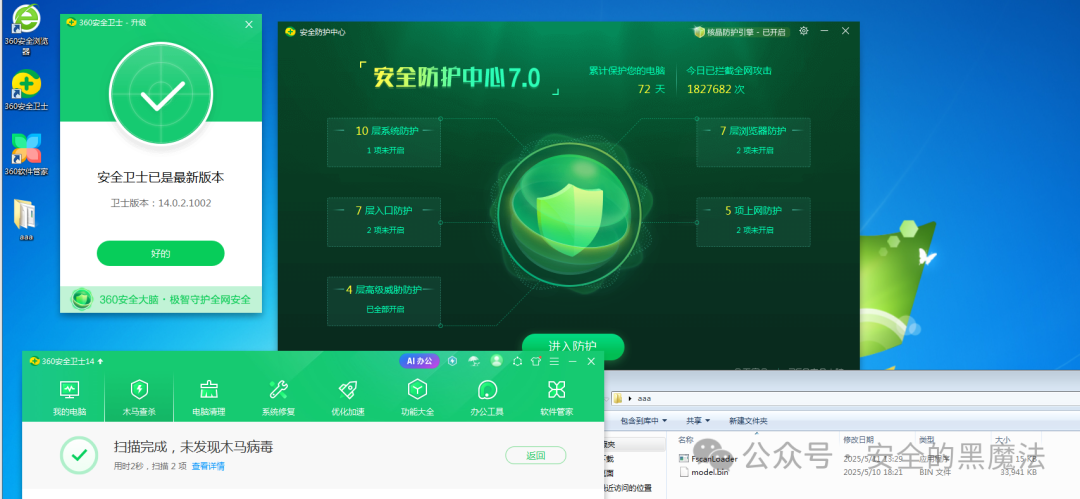Click the 安全防护中心7.0 heading

457,78
